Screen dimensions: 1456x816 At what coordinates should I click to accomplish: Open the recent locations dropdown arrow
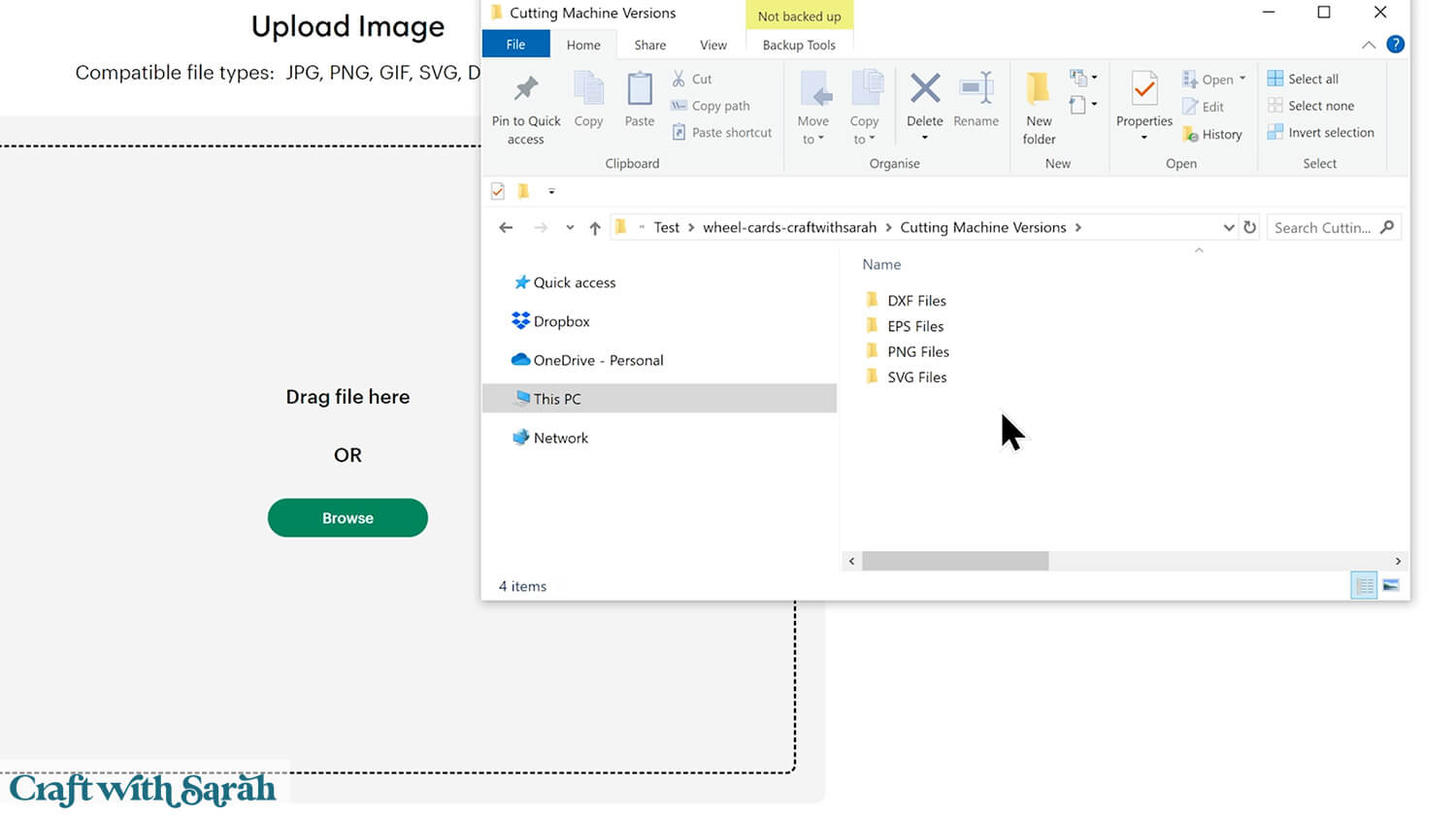570,228
